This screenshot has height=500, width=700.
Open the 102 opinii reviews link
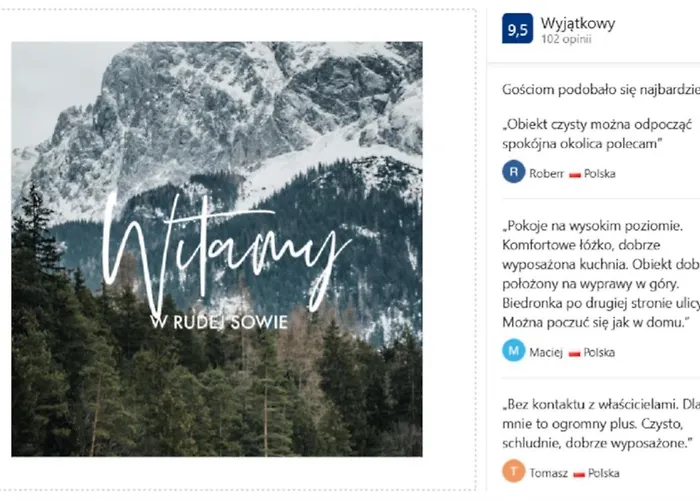click(x=566, y=39)
